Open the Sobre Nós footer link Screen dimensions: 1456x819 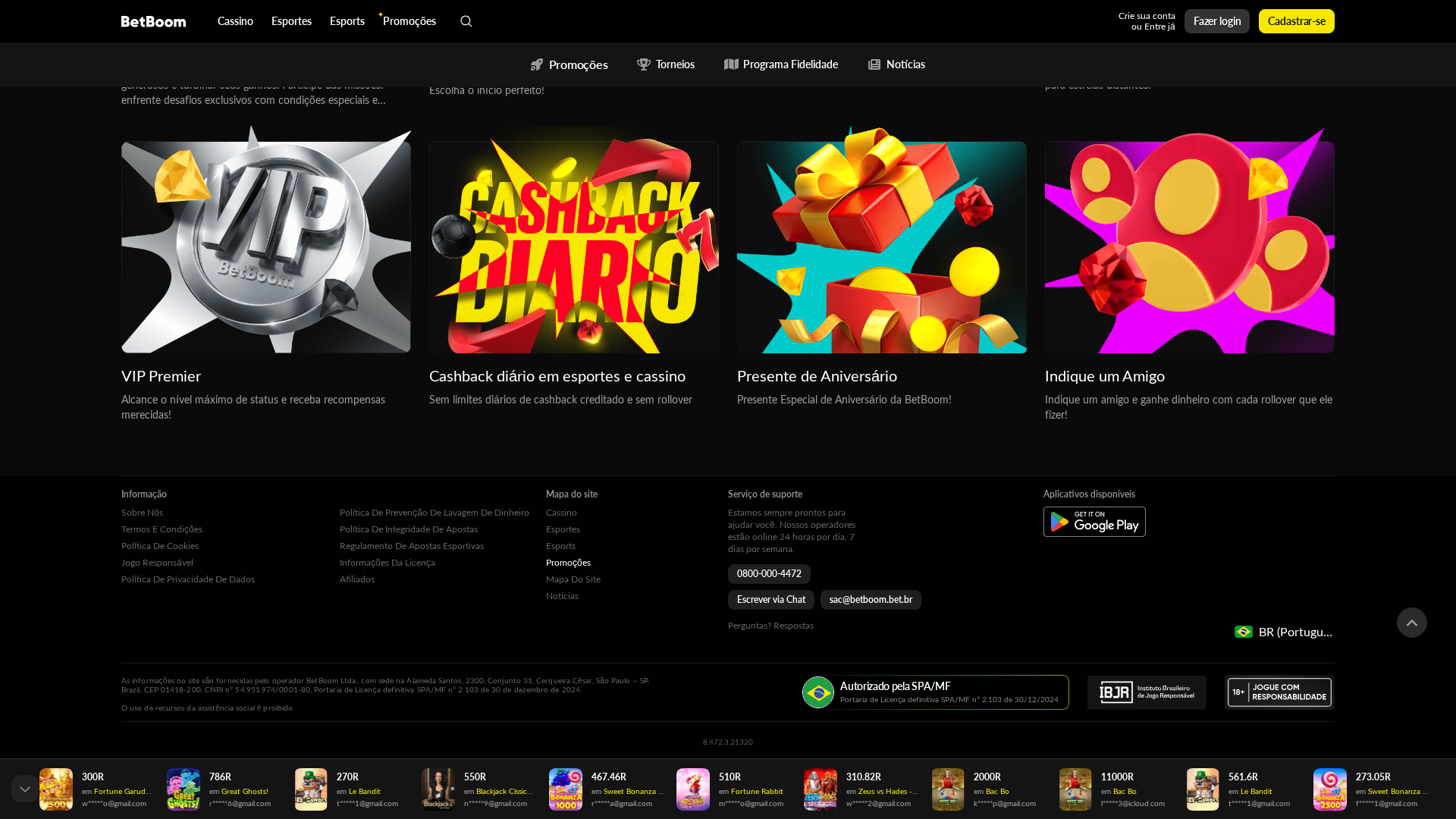click(142, 513)
